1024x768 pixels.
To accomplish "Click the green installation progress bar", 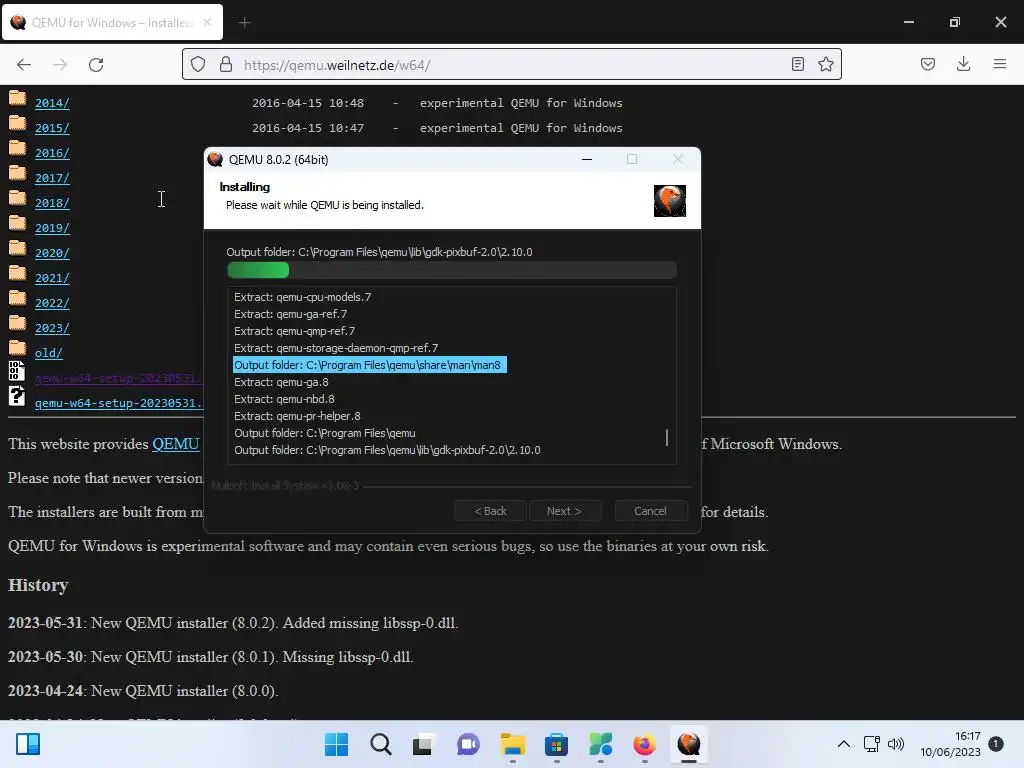I will [452, 270].
